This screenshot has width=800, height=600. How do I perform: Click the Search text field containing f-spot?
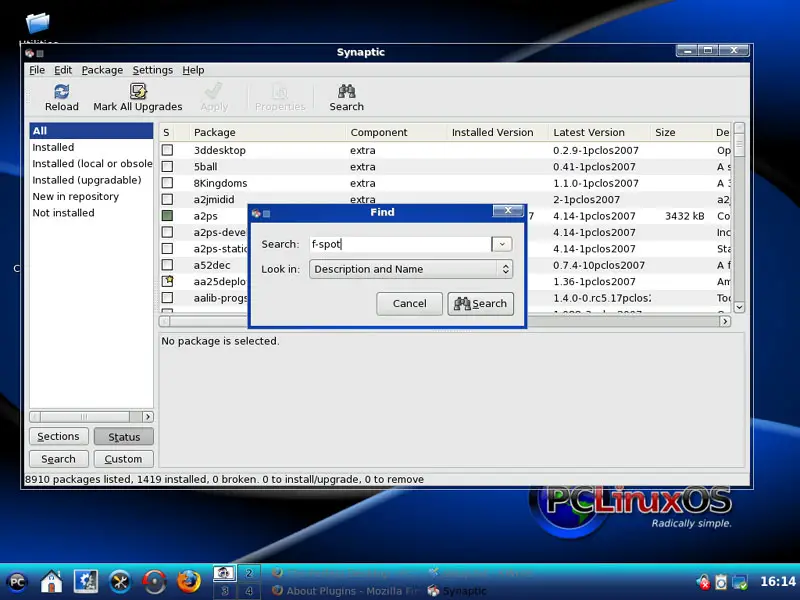(x=401, y=244)
